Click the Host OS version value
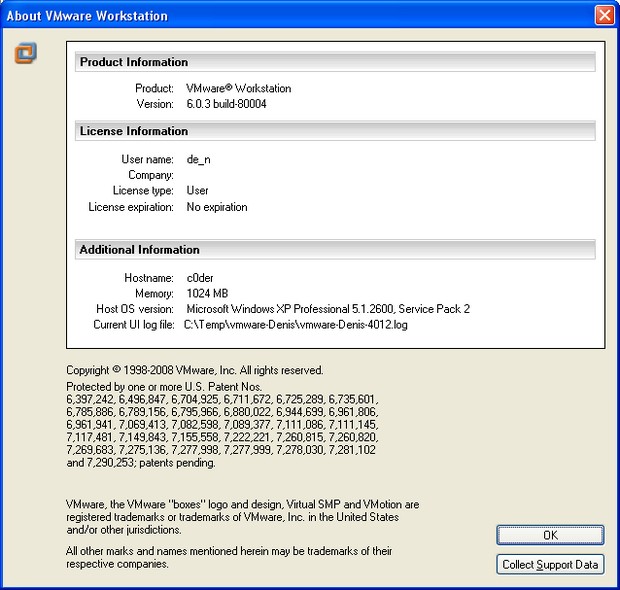Viewport: 620px width, 590px height. point(328,309)
